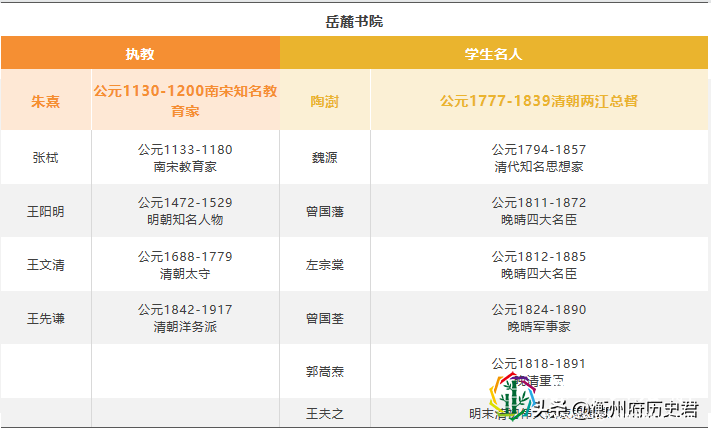The image size is (711, 431).
Task: Click 晚晴四大名臣 in 左宗棠 row
Action: click(539, 273)
